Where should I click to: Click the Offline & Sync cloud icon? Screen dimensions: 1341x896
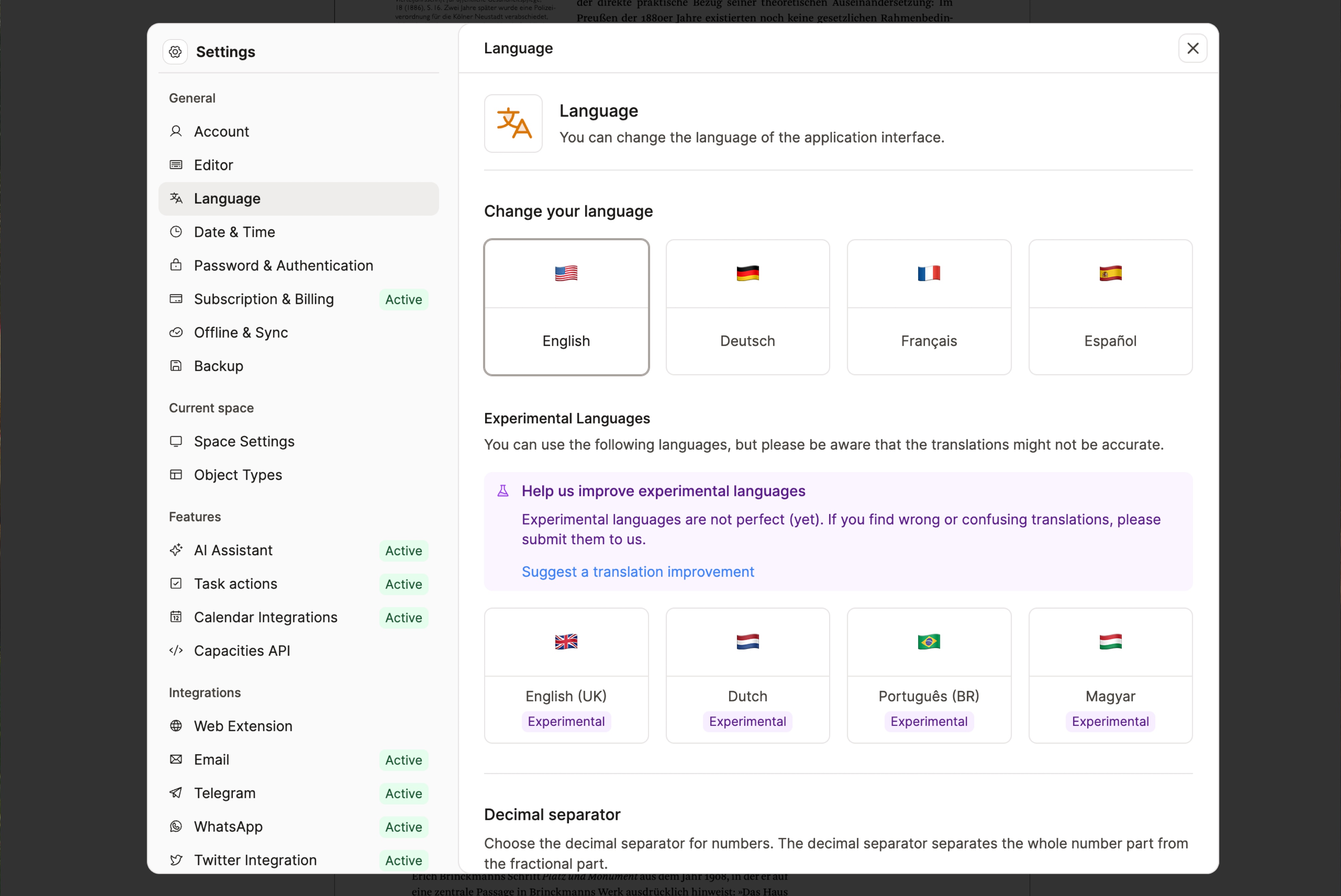pos(176,332)
